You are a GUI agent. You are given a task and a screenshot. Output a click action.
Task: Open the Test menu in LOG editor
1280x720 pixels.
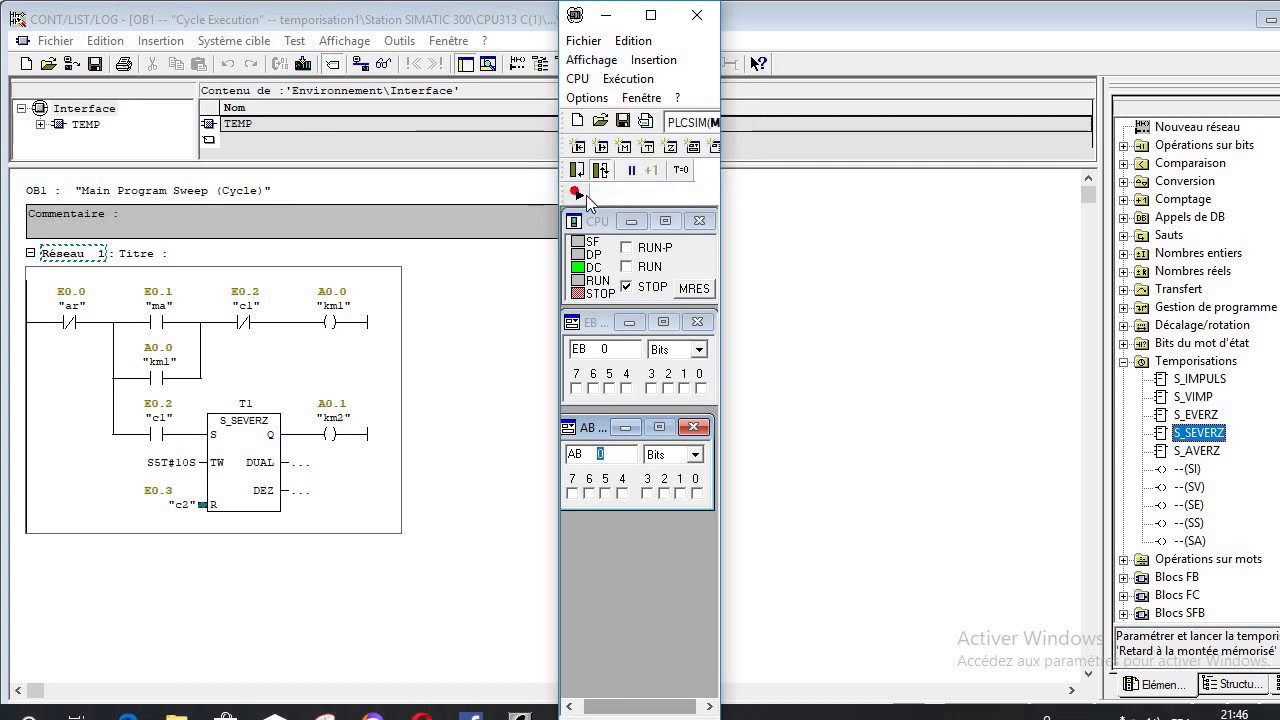tap(294, 41)
